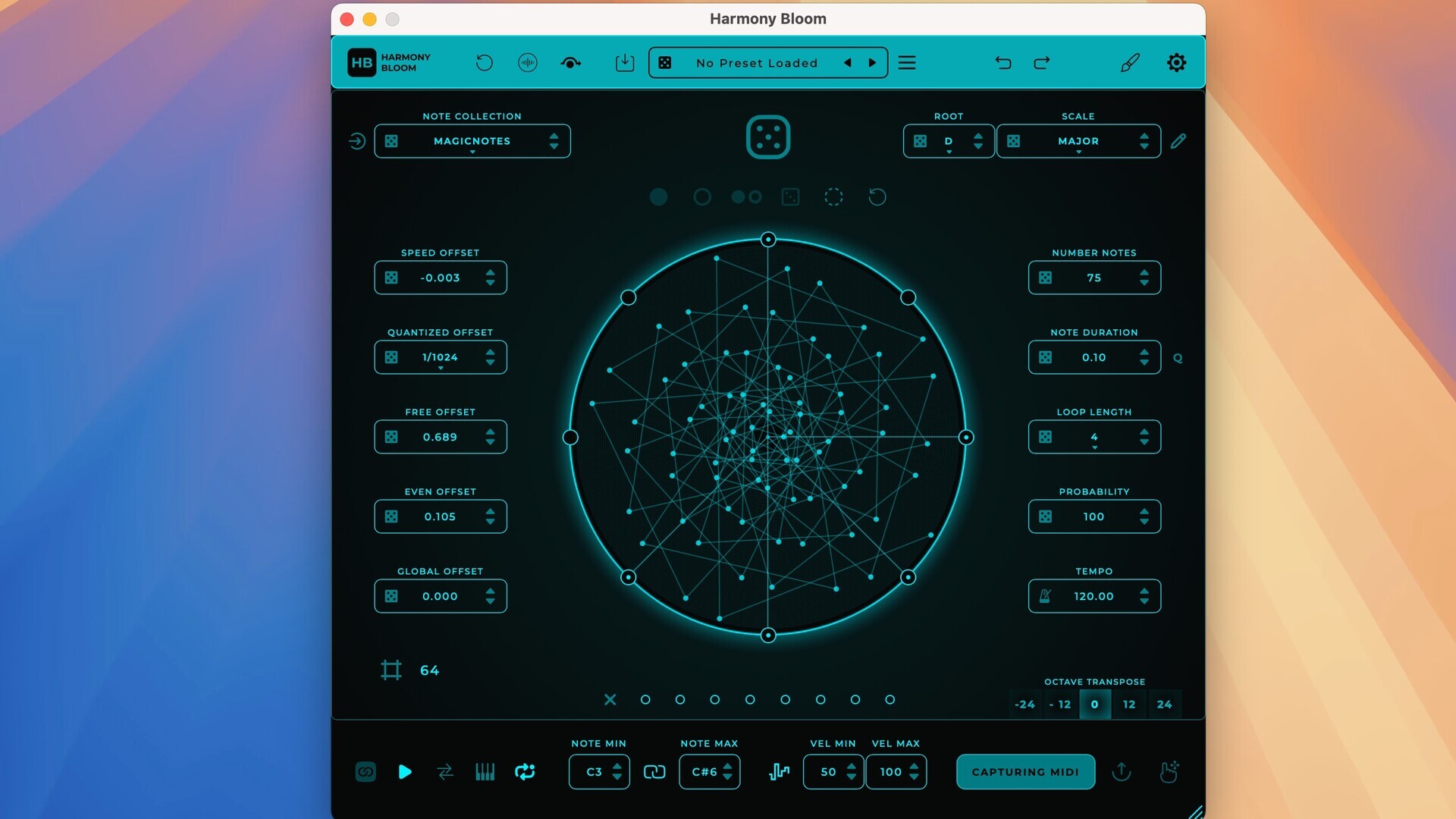Randomize Speed Offset with dice icon
1456x819 pixels.
tap(391, 278)
